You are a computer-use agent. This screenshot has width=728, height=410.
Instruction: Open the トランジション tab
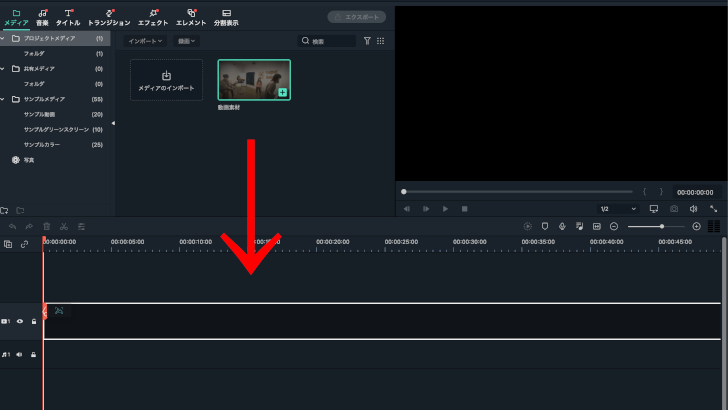109,18
